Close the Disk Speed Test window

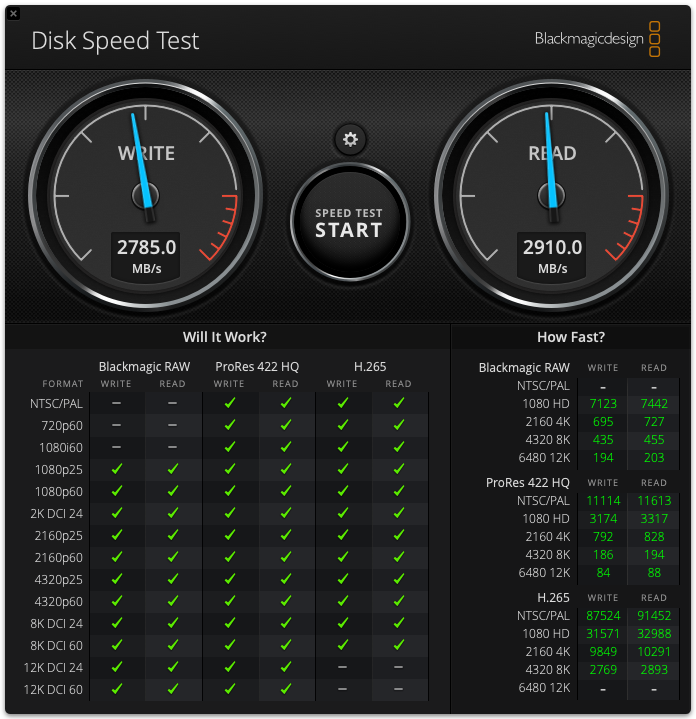click(13, 13)
